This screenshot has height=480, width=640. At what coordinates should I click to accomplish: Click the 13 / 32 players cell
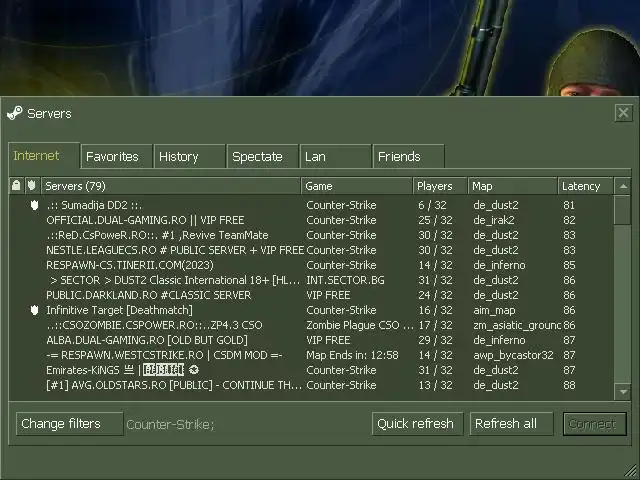(x=436, y=385)
